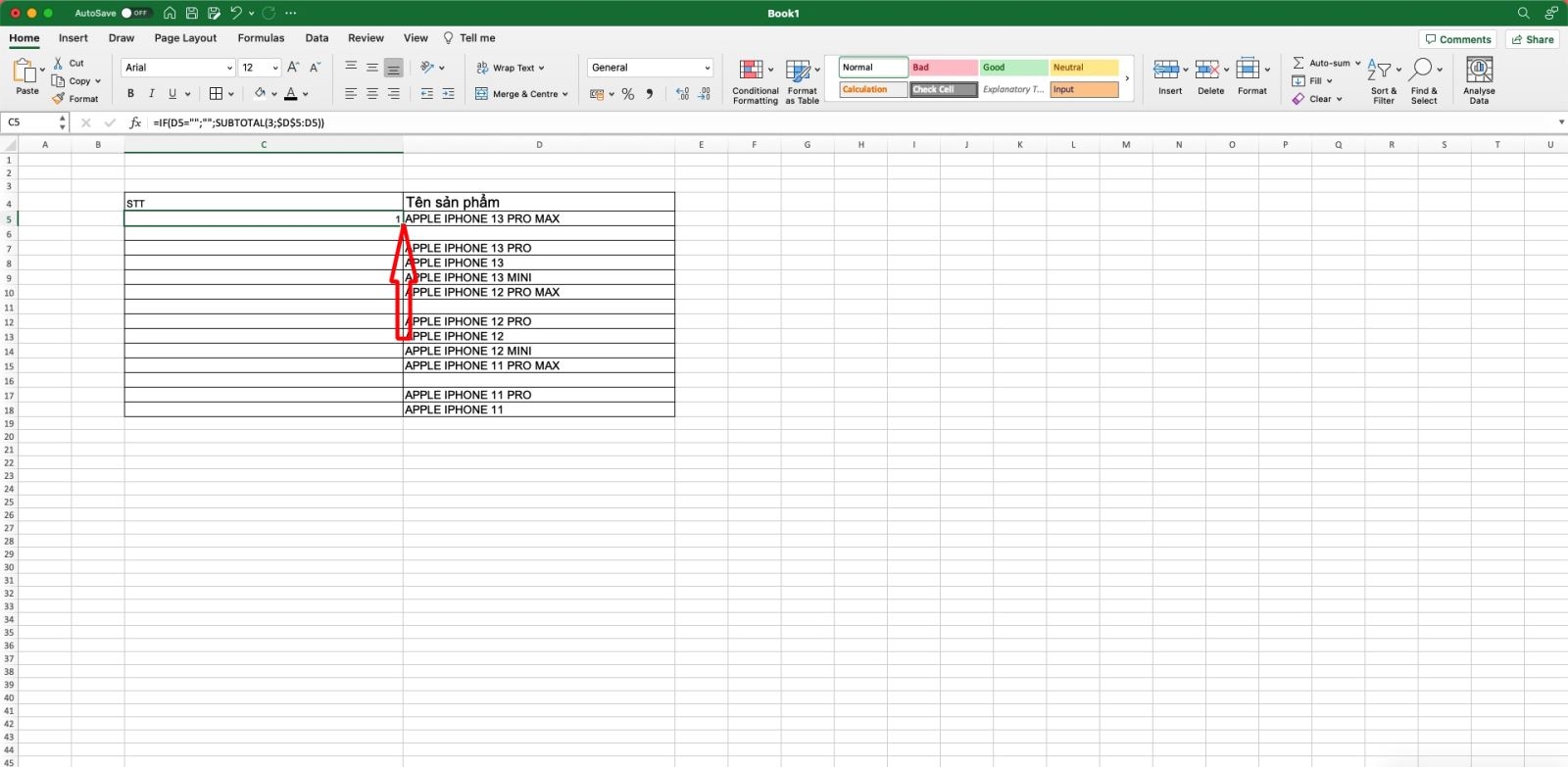Apply the Good cell style swatch

point(1013,68)
